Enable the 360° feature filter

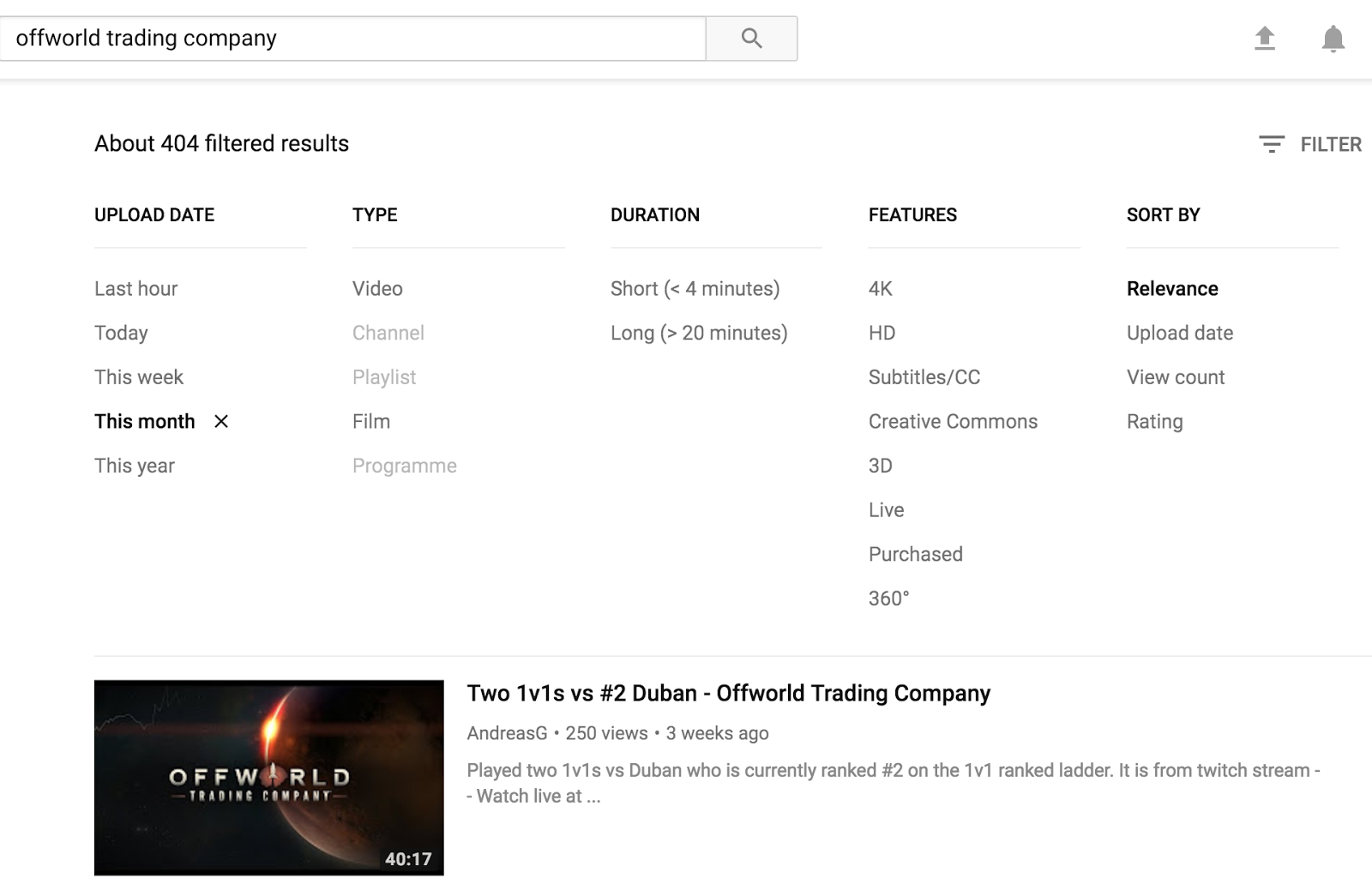click(889, 599)
